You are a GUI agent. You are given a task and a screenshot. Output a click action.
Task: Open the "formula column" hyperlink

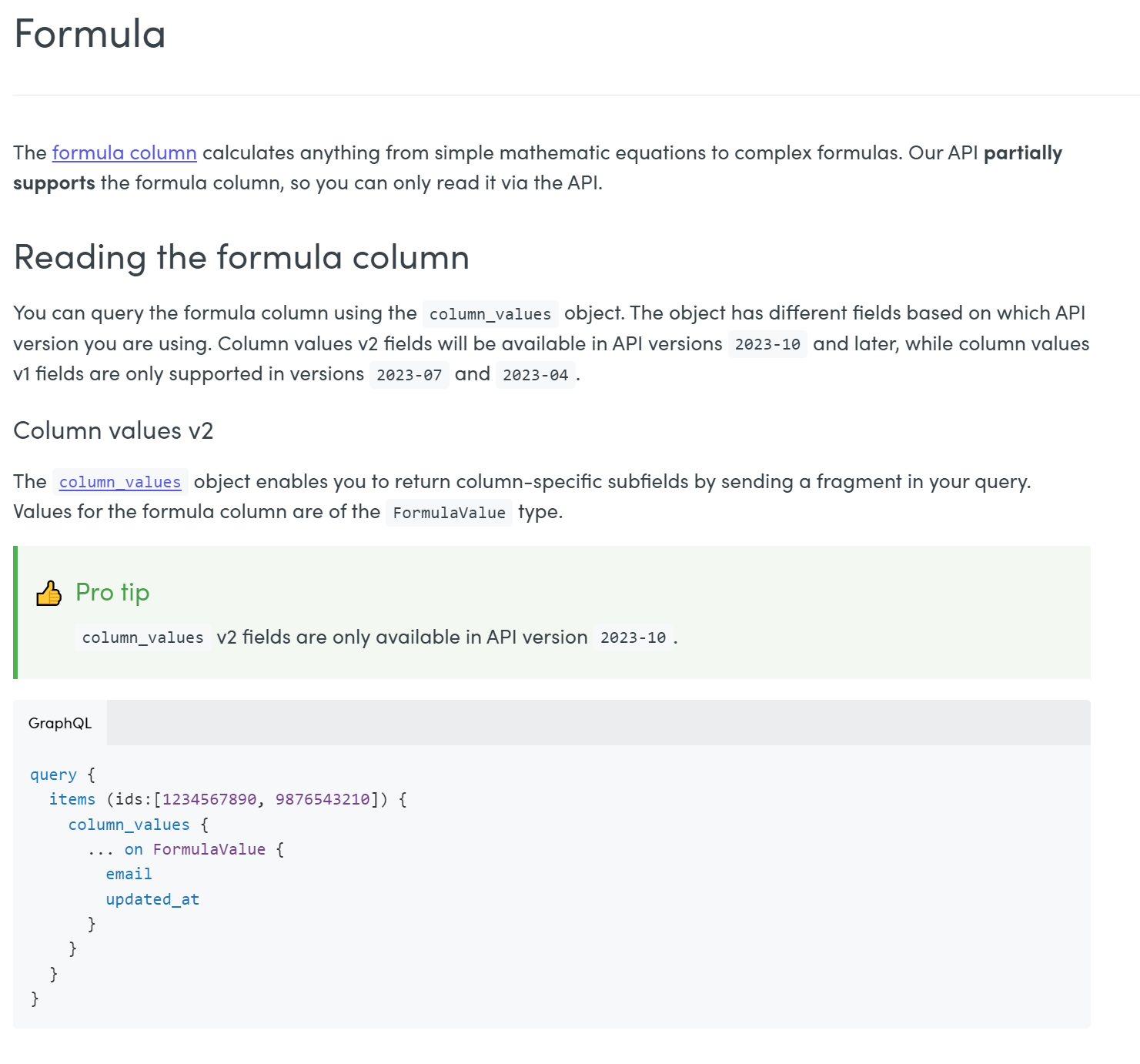click(124, 152)
